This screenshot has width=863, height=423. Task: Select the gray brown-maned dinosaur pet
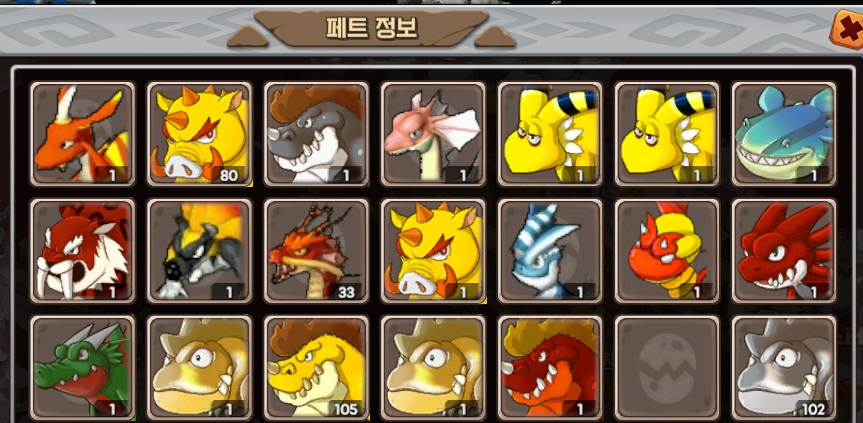click(316, 134)
